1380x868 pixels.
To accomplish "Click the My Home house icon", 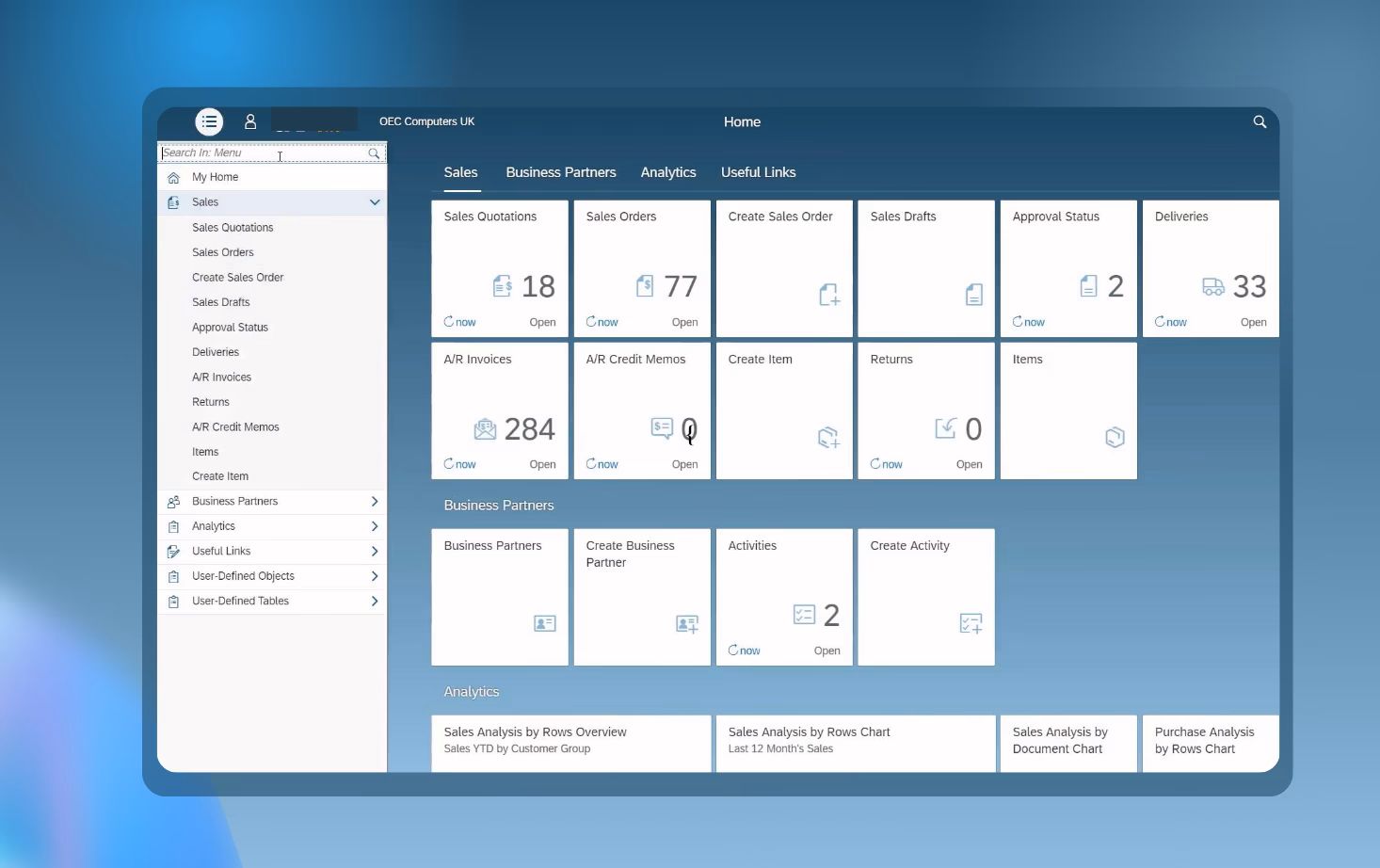I will click(173, 177).
